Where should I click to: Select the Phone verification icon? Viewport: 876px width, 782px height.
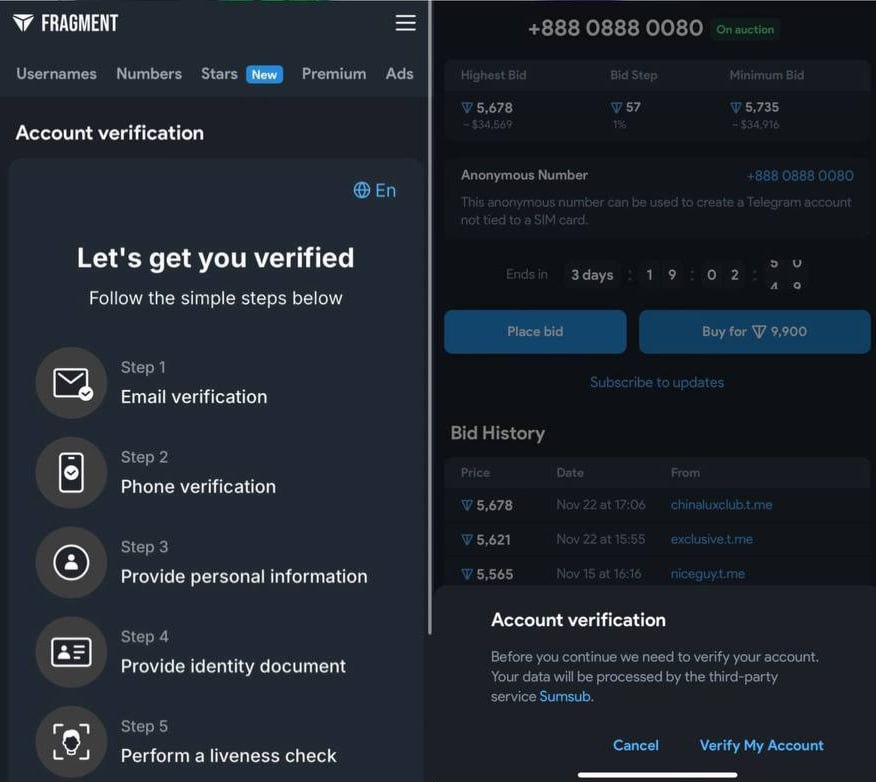(72, 473)
